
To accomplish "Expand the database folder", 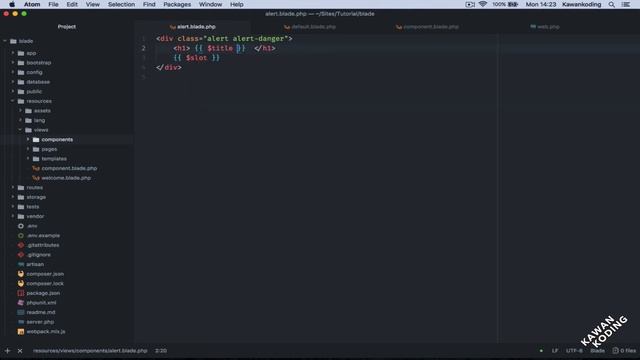I will tap(13, 82).
